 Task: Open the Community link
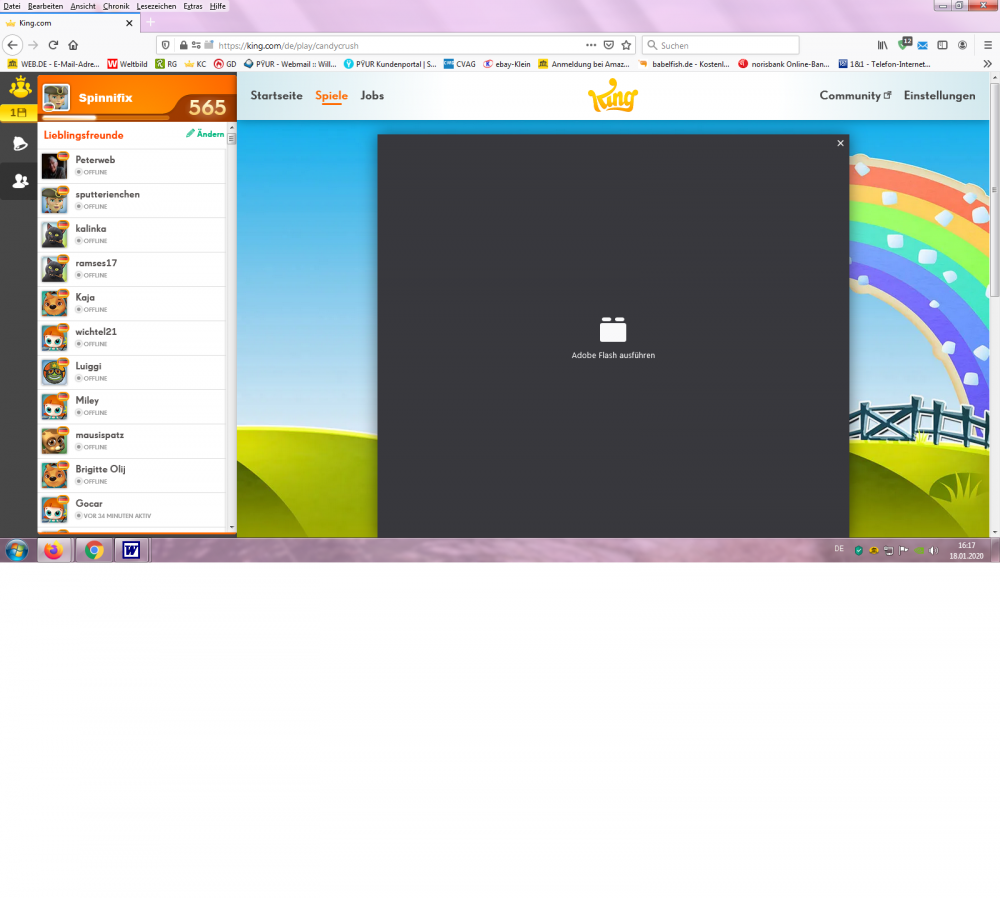point(855,96)
